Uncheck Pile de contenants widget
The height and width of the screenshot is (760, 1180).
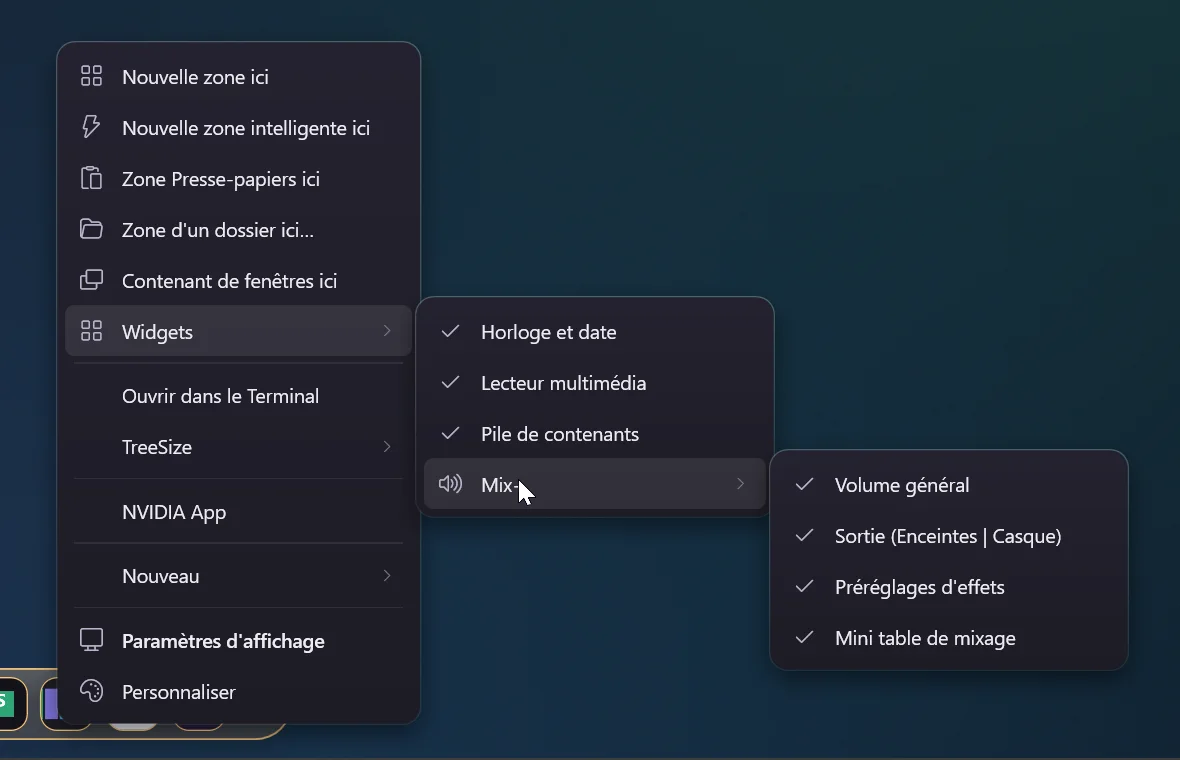(595, 434)
